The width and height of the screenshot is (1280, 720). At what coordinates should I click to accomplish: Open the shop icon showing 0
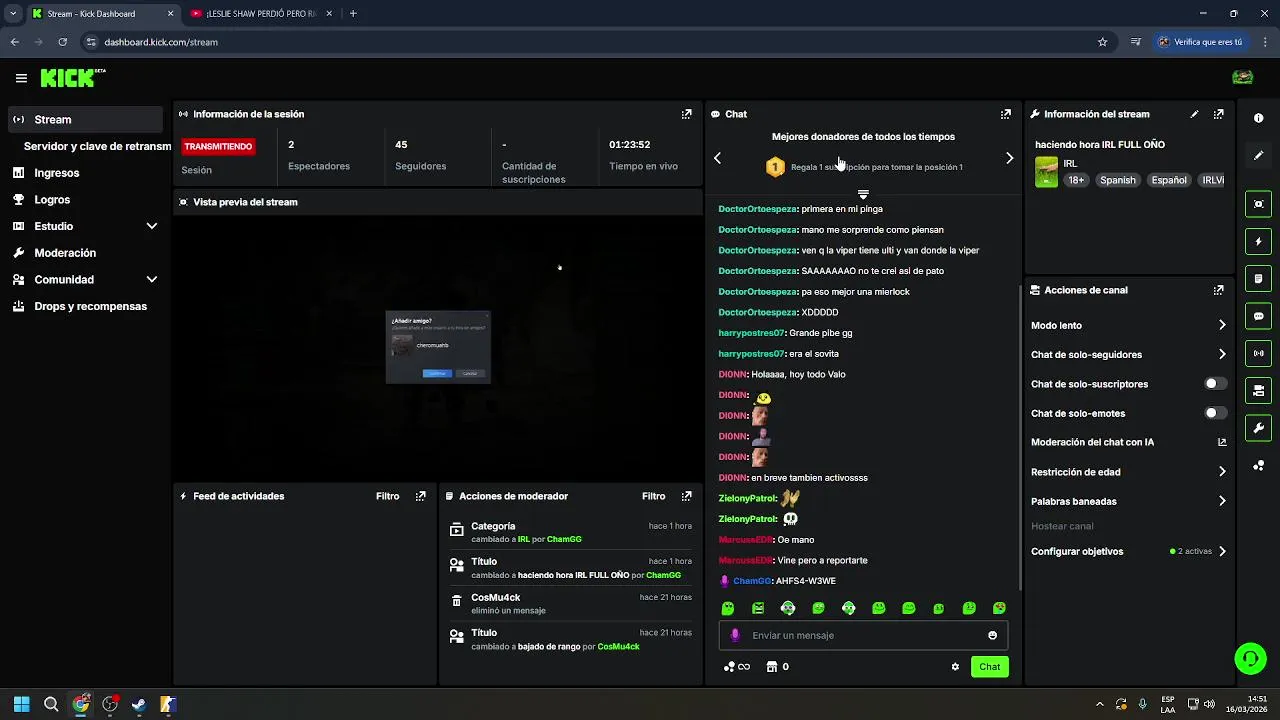777,667
